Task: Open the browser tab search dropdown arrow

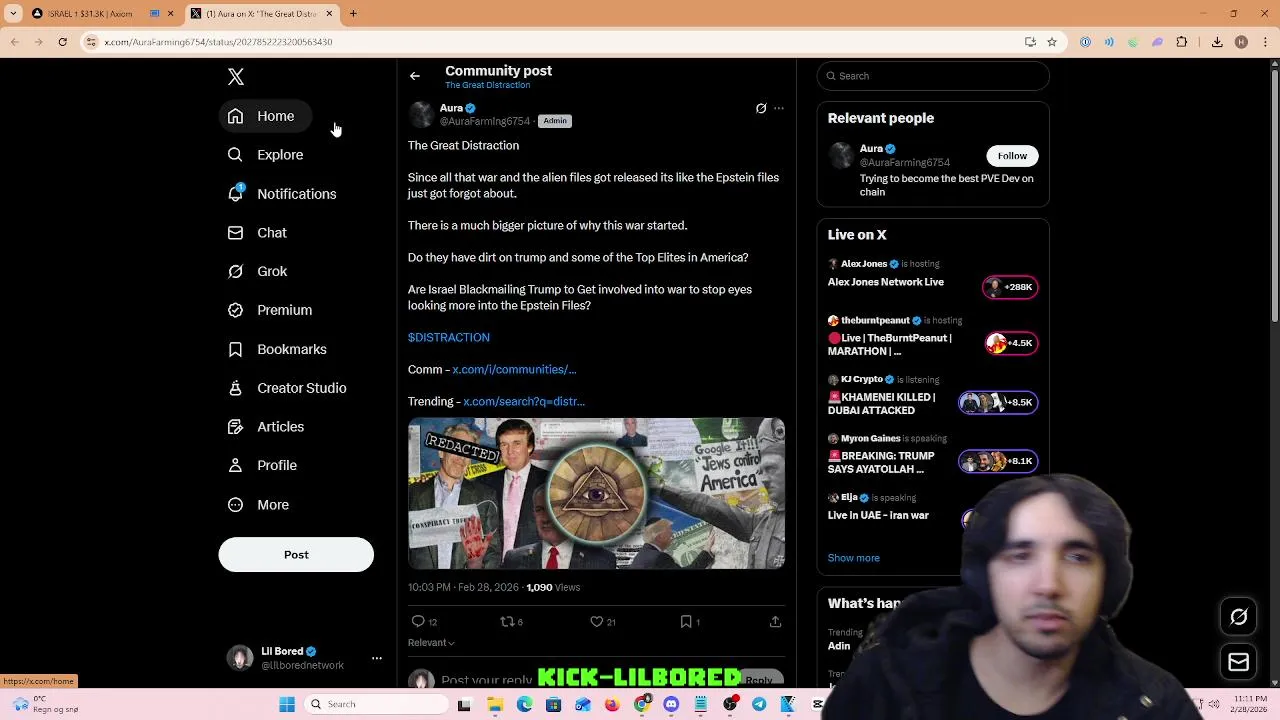Action: click(x=14, y=14)
